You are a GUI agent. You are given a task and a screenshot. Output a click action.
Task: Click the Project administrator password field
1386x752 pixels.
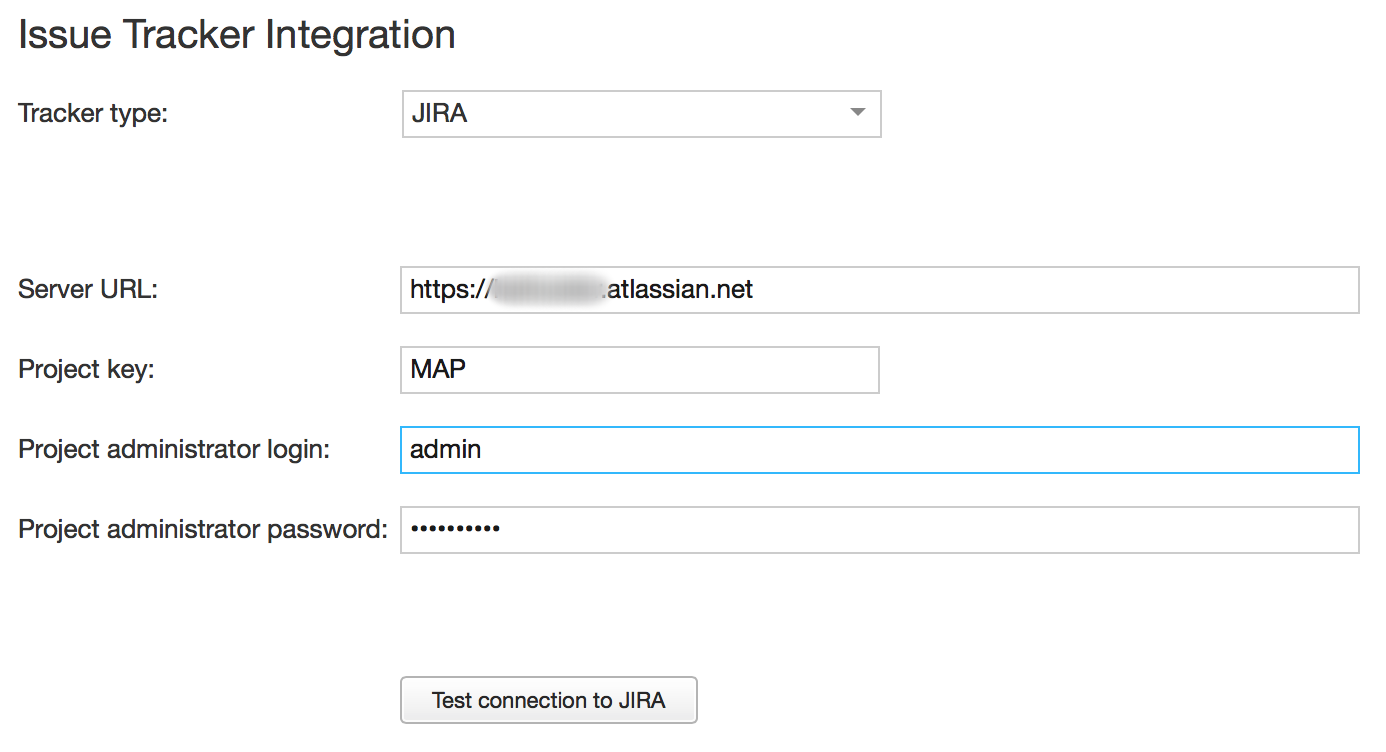(879, 530)
